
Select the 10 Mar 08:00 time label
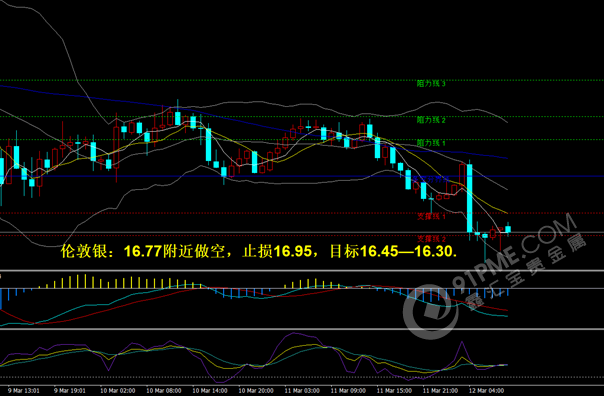(x=164, y=391)
